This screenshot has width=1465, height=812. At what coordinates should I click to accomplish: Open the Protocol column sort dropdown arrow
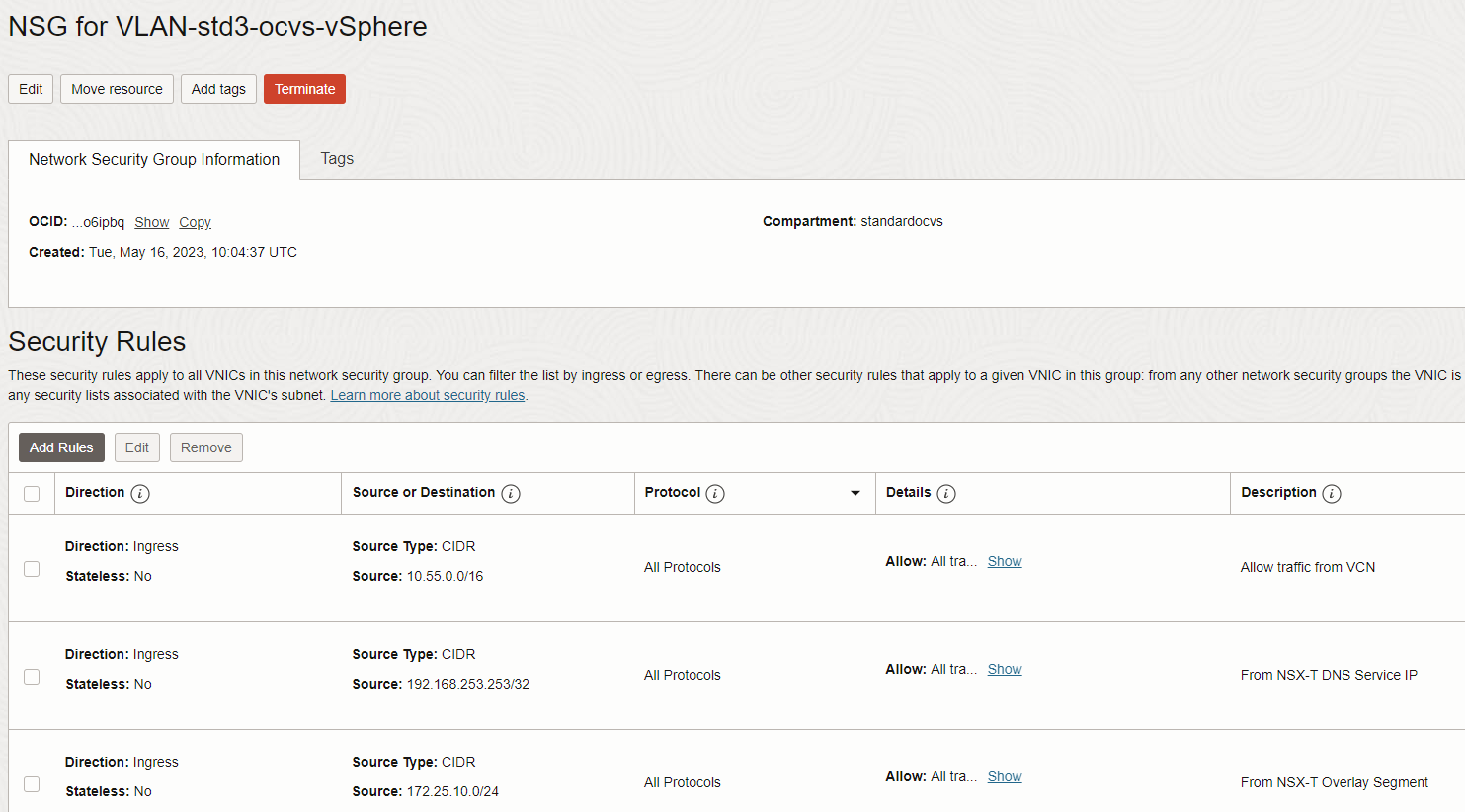tap(855, 493)
